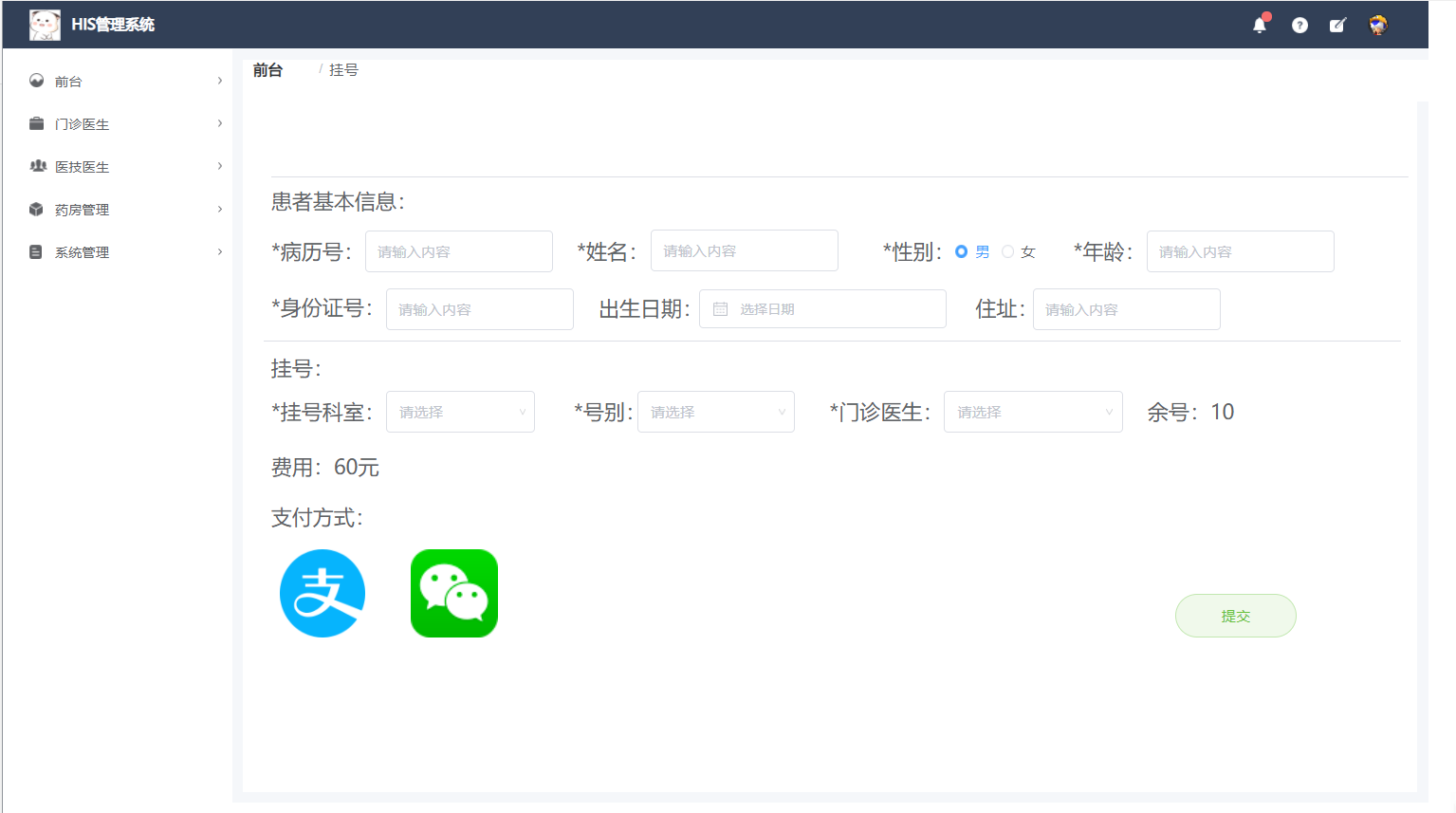Expand the 前台 menu chevron
The height and width of the screenshot is (813, 1456).
(220, 81)
